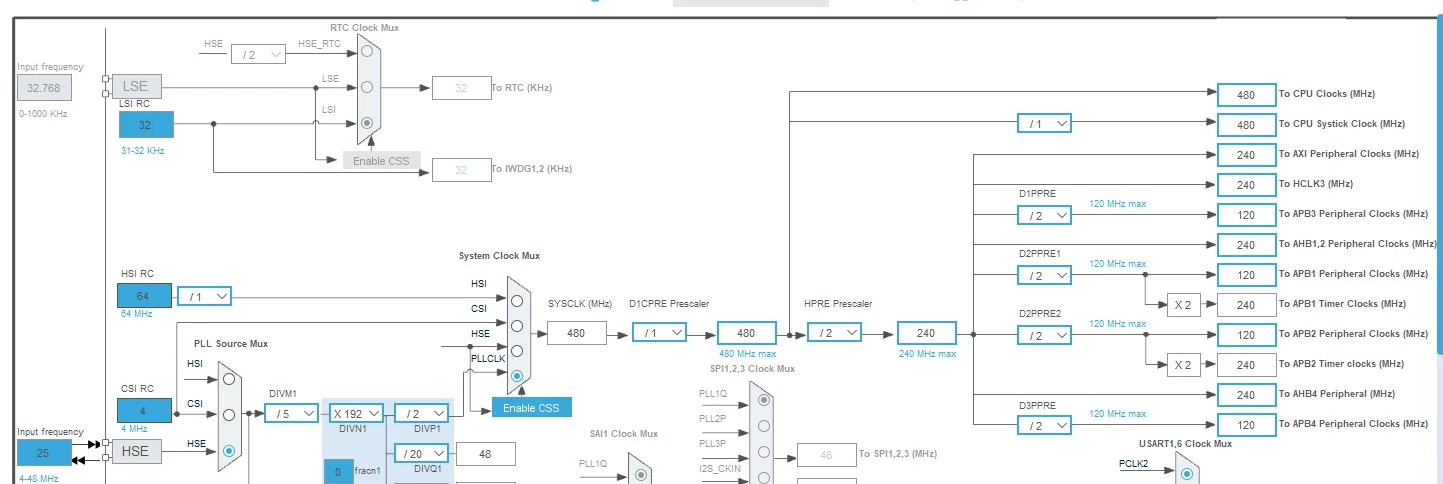The height and width of the screenshot is (484, 1443).
Task: Select HSE on PLL Source Mux
Action: (229, 451)
